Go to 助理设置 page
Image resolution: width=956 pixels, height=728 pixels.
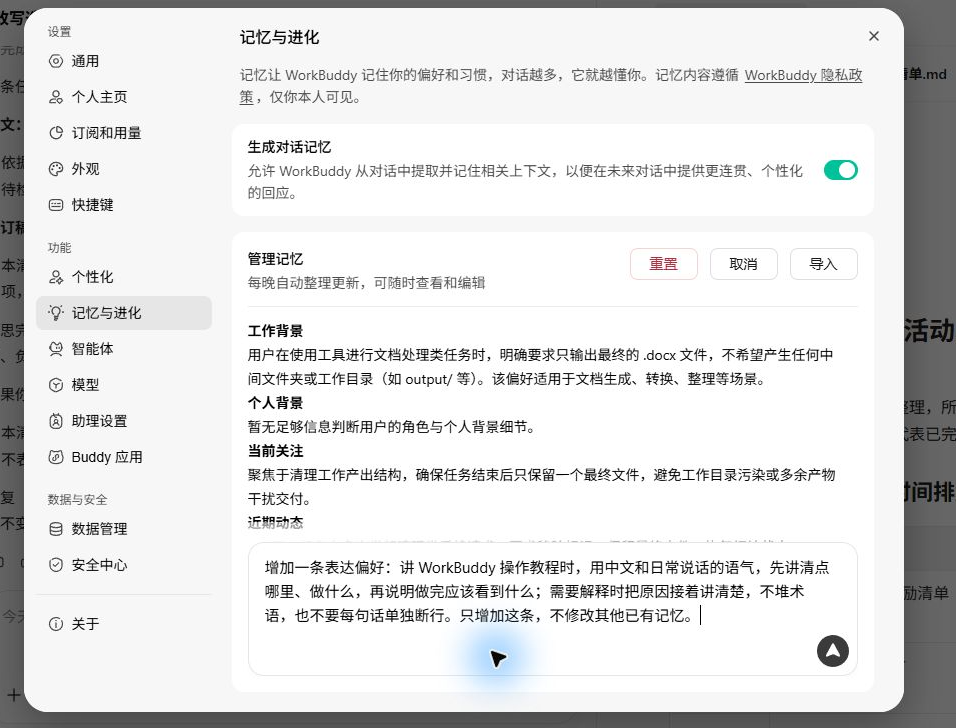click(x=124, y=421)
